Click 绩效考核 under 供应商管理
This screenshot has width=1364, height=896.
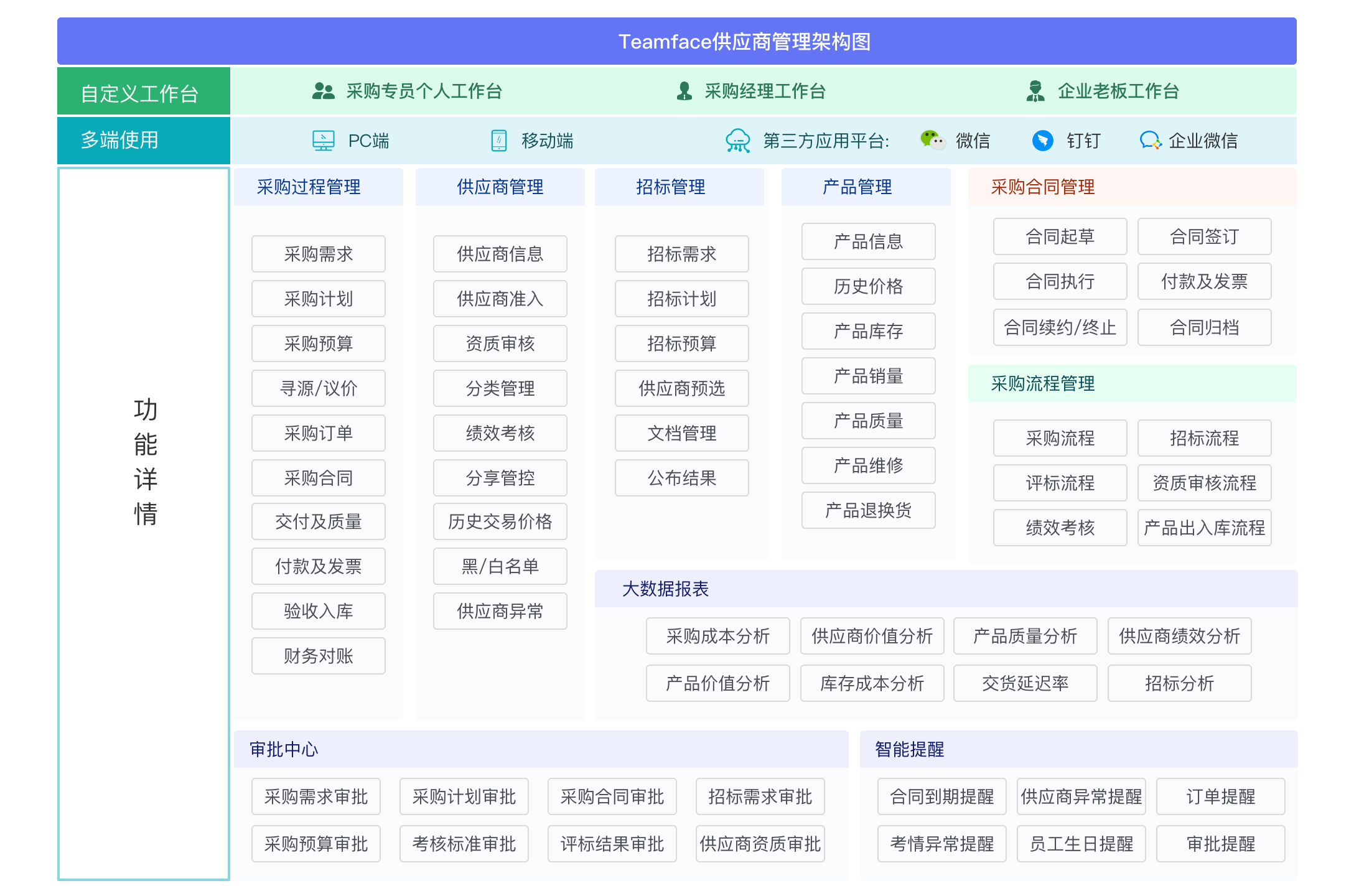(x=500, y=433)
